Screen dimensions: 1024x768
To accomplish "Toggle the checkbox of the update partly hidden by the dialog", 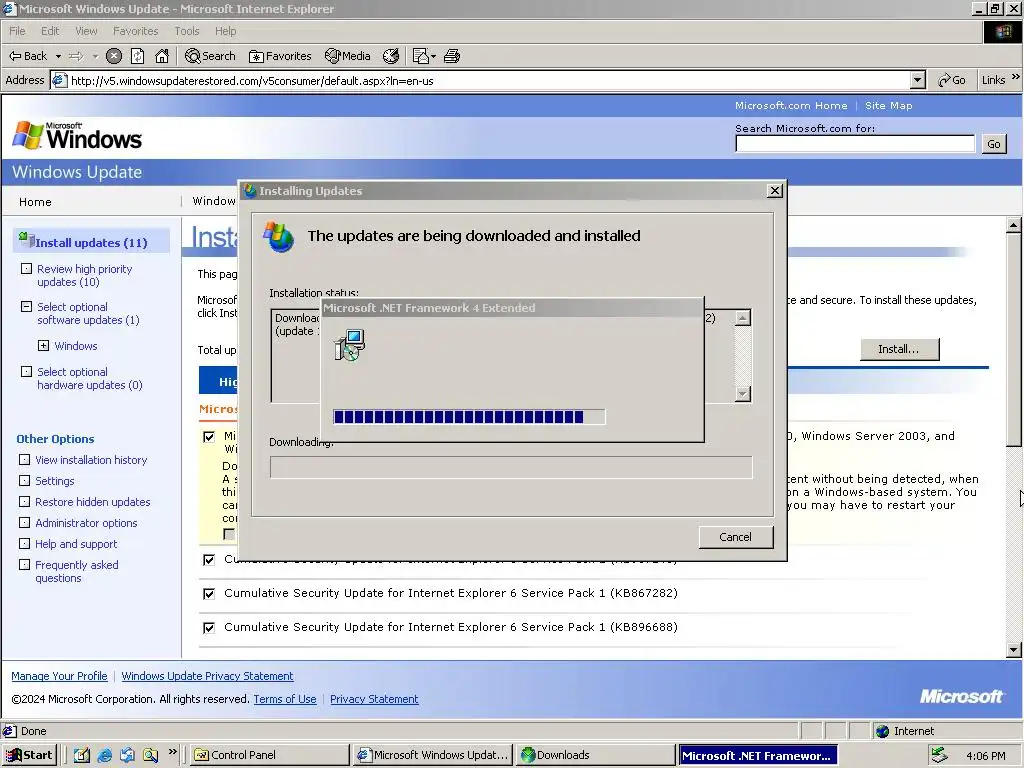I will 209,560.
